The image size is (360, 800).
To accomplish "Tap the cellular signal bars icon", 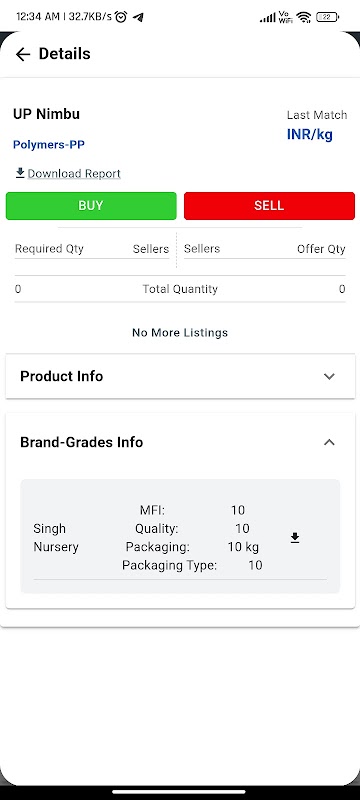I will 268,18.
